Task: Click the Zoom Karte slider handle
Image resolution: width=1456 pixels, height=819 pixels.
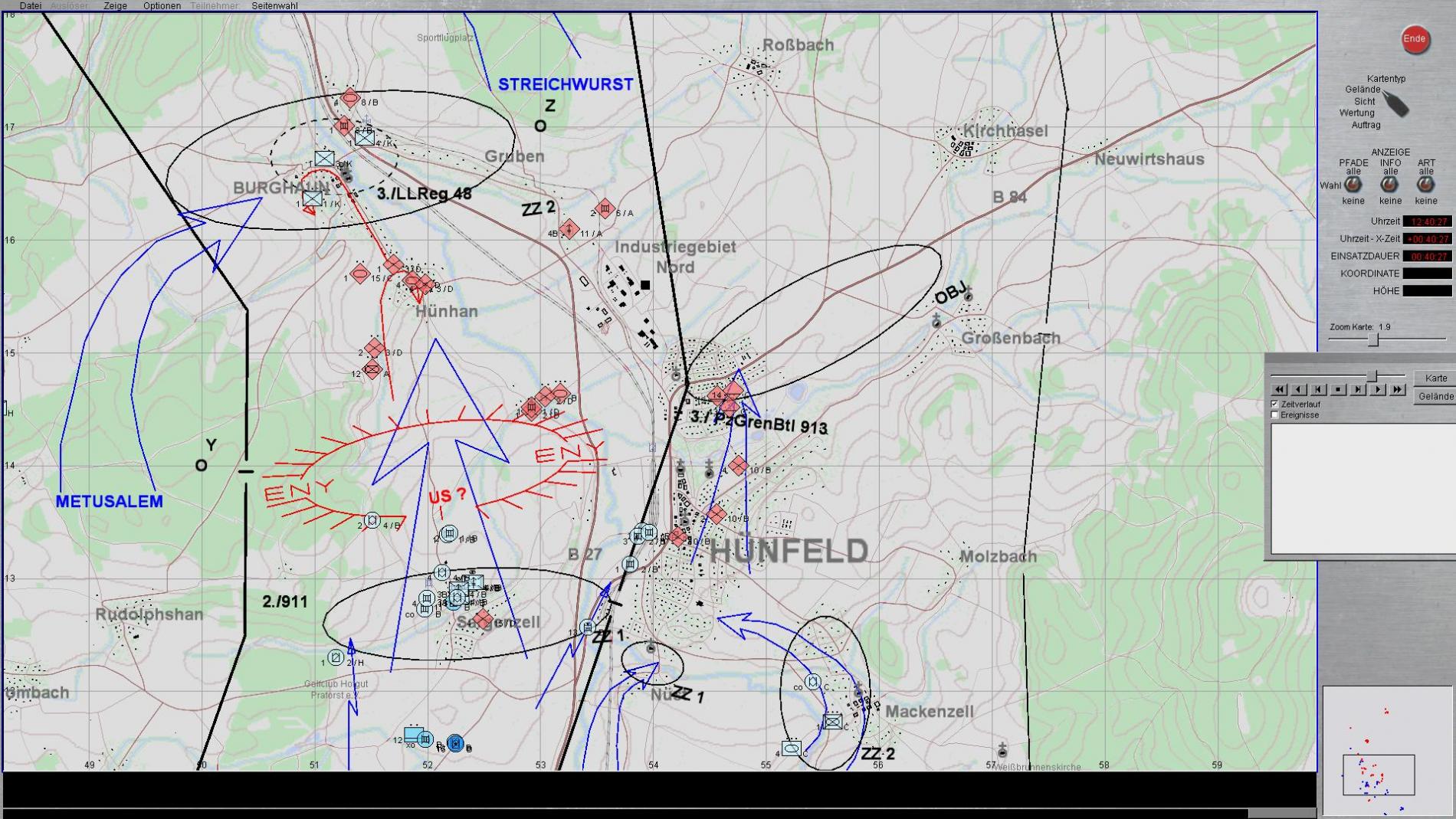Action: tap(1373, 339)
